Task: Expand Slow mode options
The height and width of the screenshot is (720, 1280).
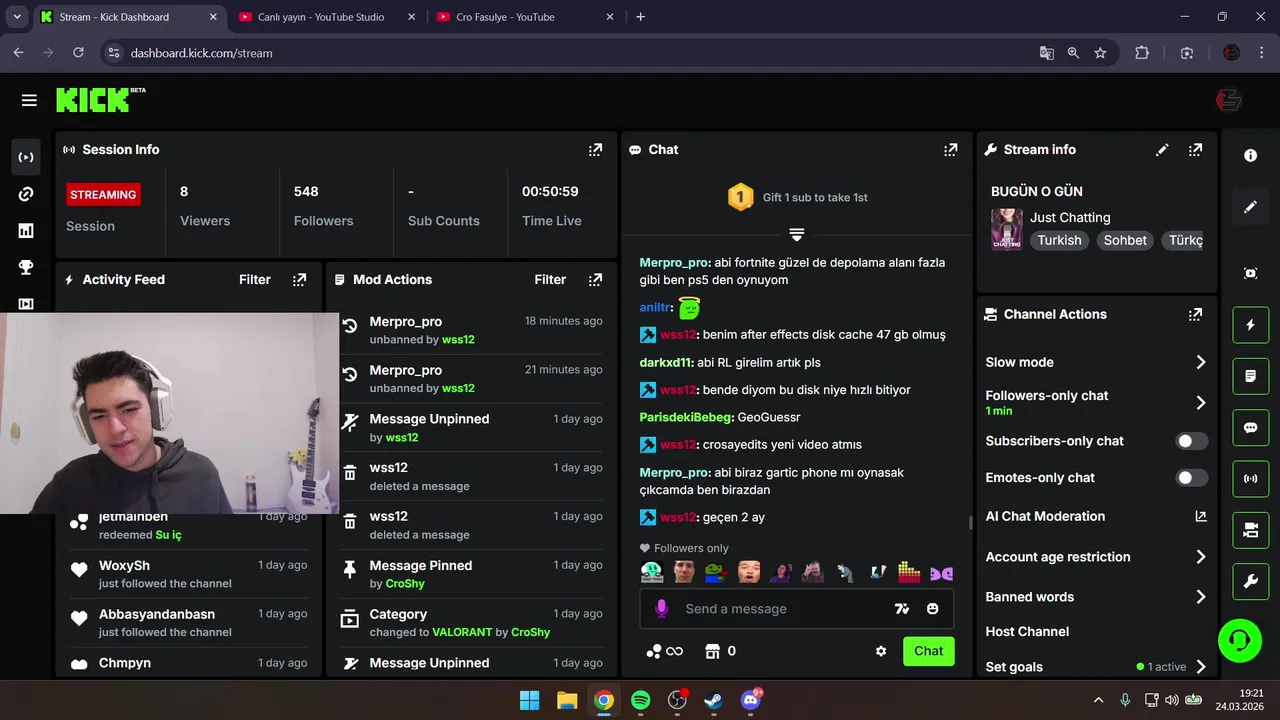Action: (1201, 362)
